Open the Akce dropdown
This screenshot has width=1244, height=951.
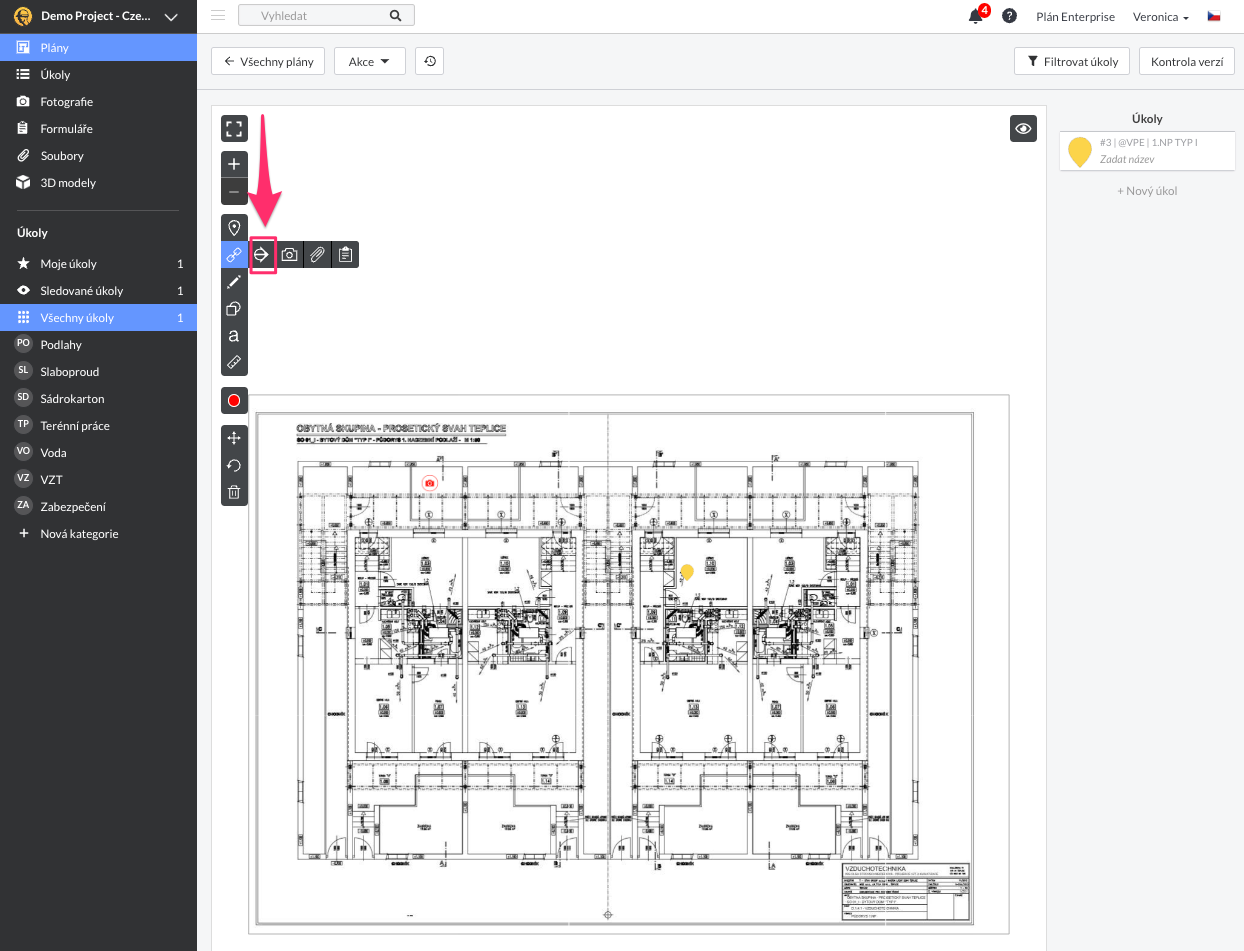click(369, 62)
